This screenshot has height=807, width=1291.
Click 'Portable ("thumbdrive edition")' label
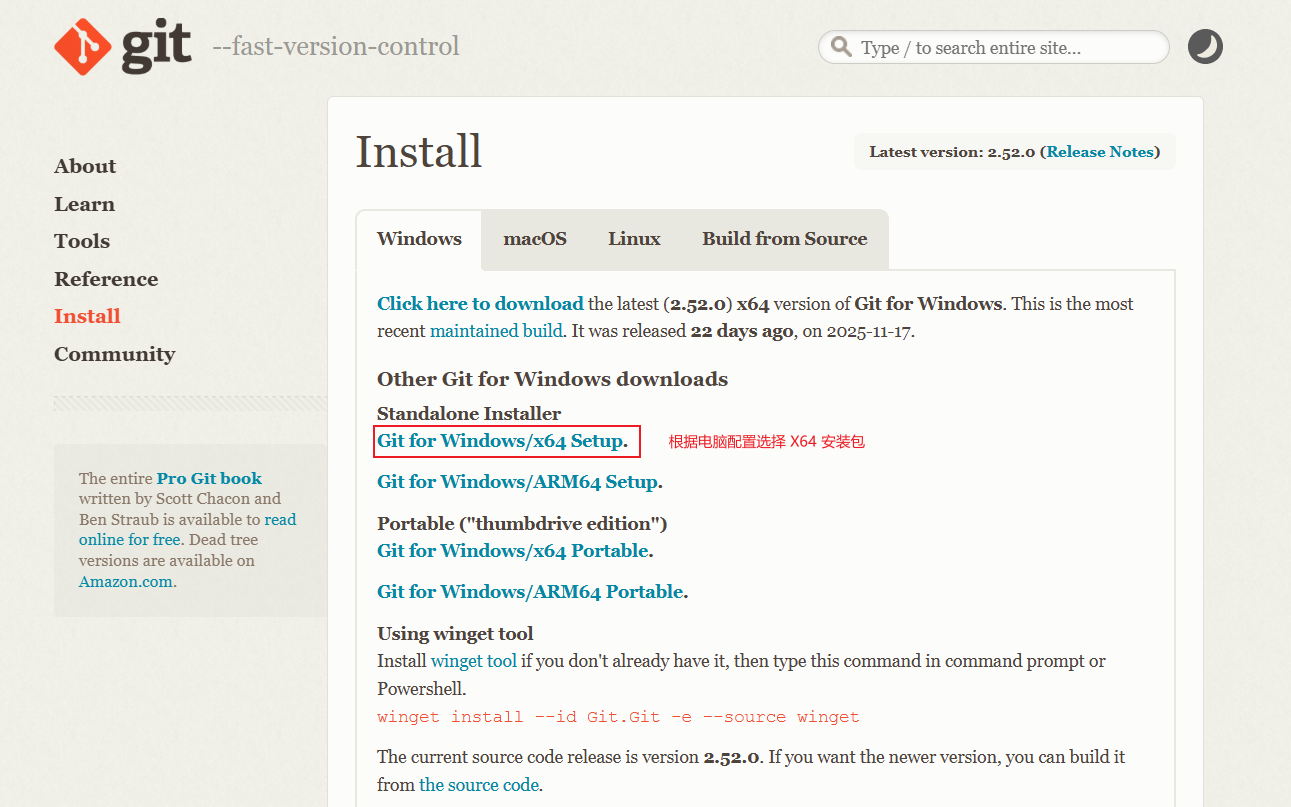point(522,524)
